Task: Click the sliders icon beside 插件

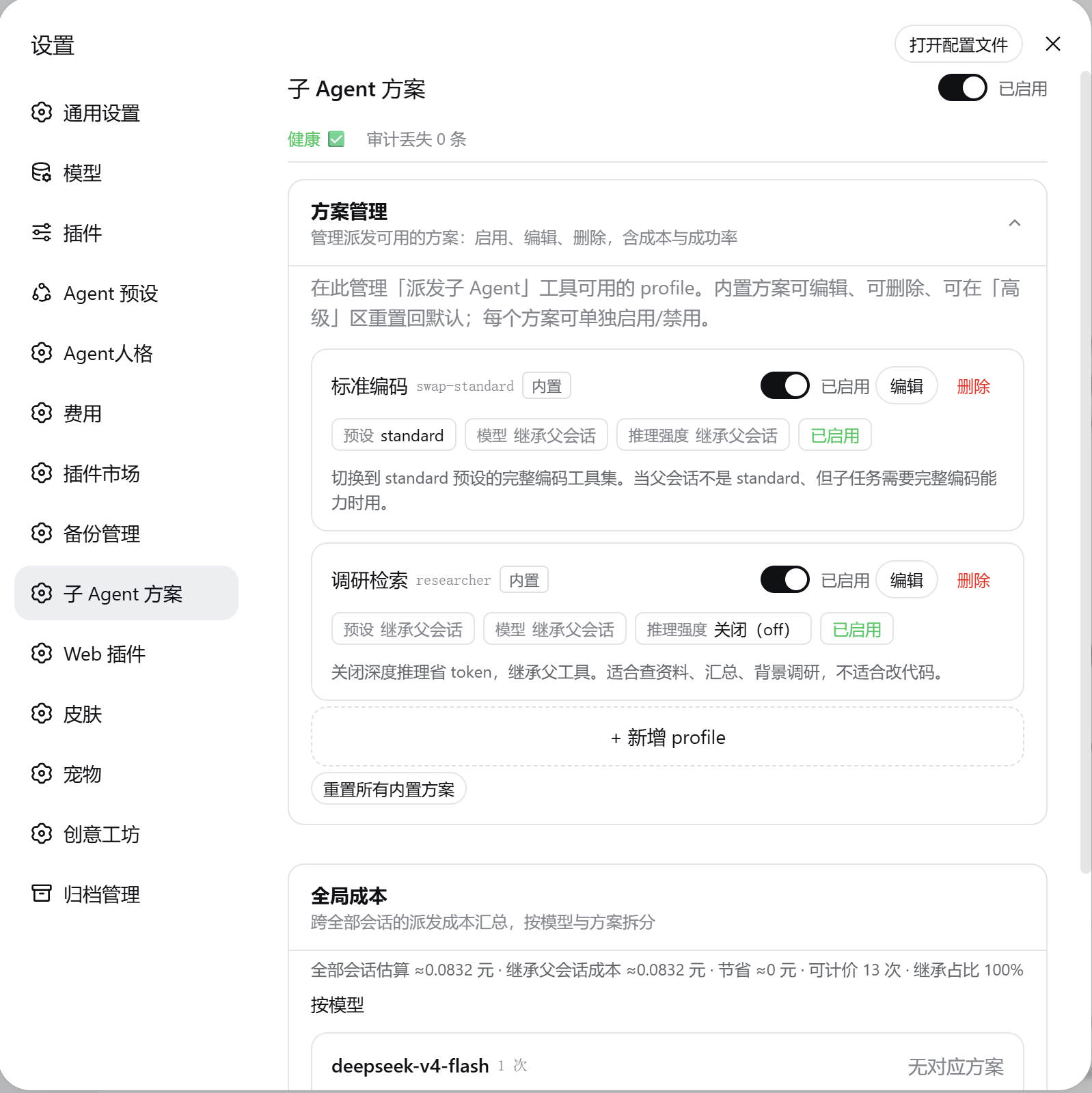Action: [42, 233]
